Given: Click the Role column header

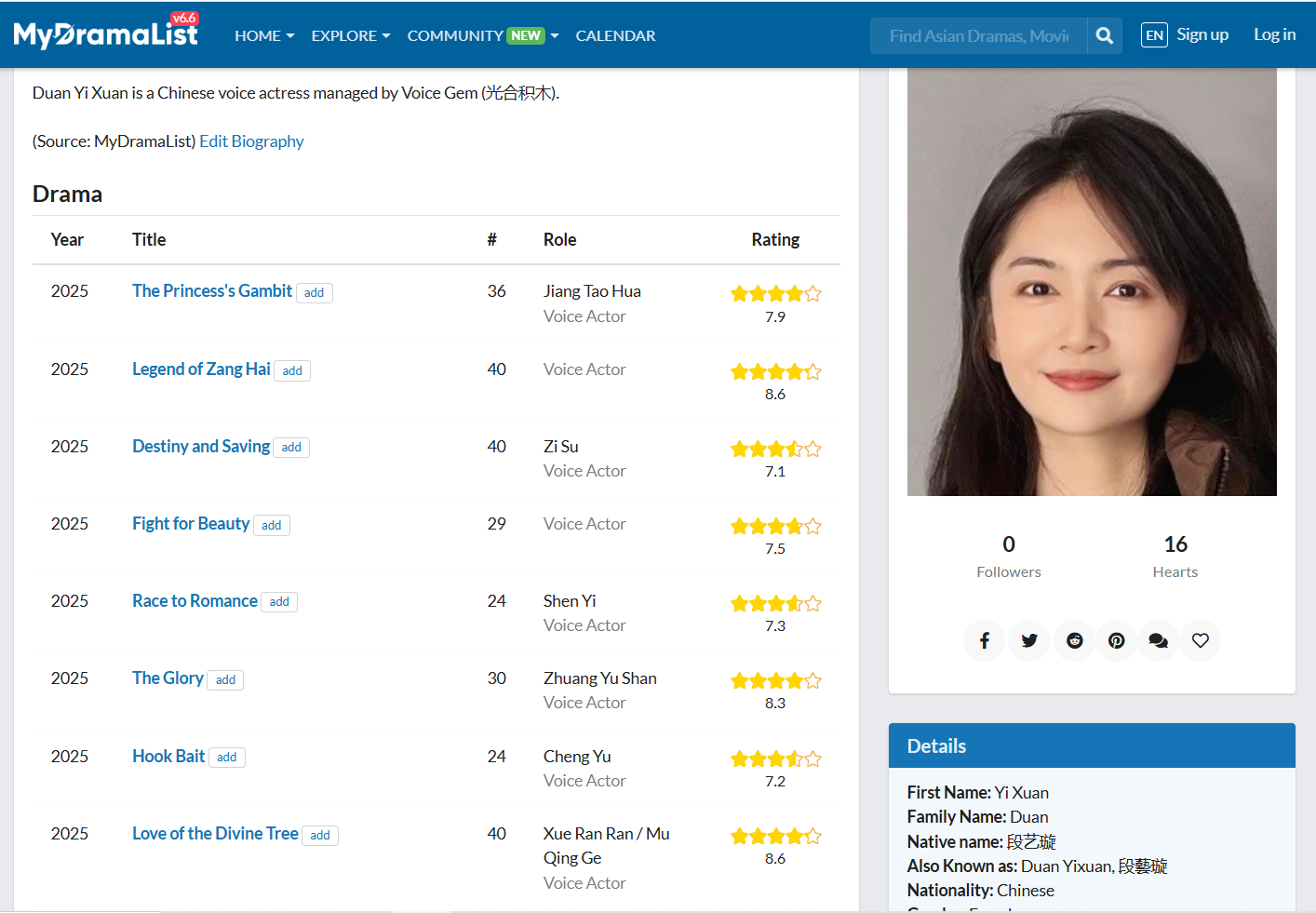Looking at the screenshot, I should (560, 240).
